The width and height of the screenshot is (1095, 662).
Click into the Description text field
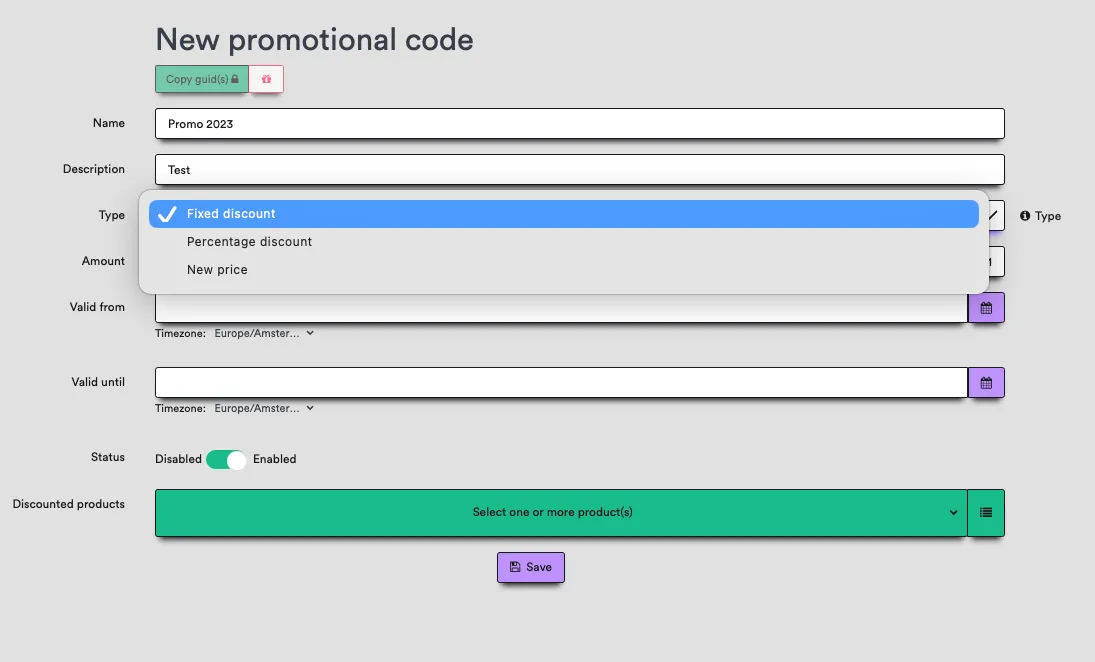pos(579,170)
